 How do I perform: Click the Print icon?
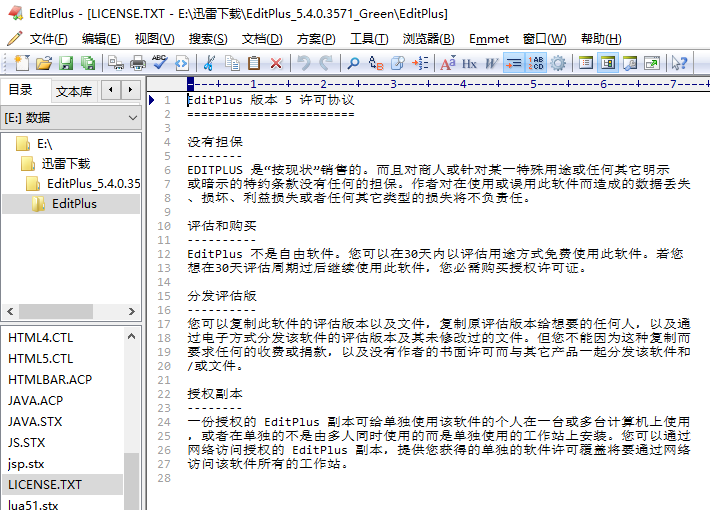click(138, 63)
